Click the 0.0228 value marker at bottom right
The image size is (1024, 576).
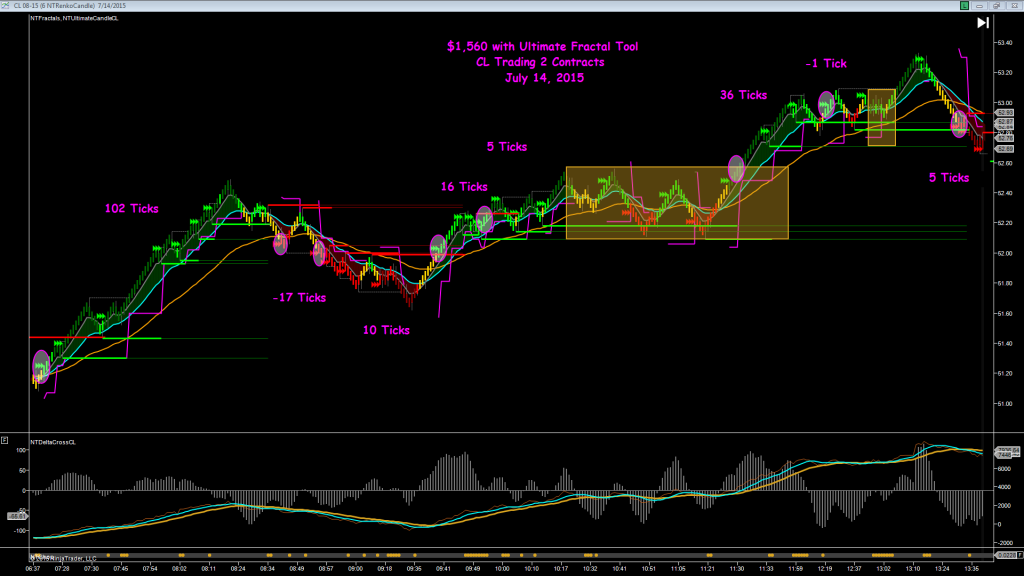(x=1006, y=555)
